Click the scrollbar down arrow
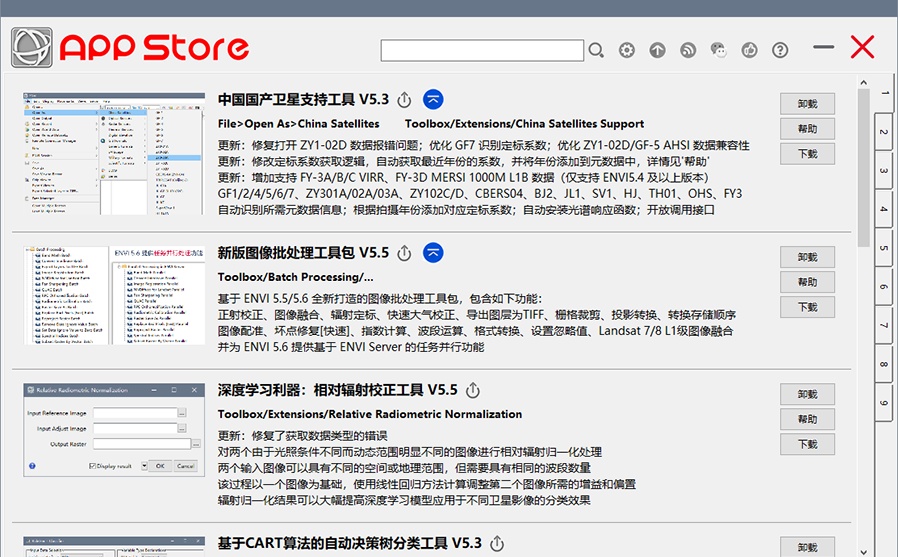 [864, 552]
